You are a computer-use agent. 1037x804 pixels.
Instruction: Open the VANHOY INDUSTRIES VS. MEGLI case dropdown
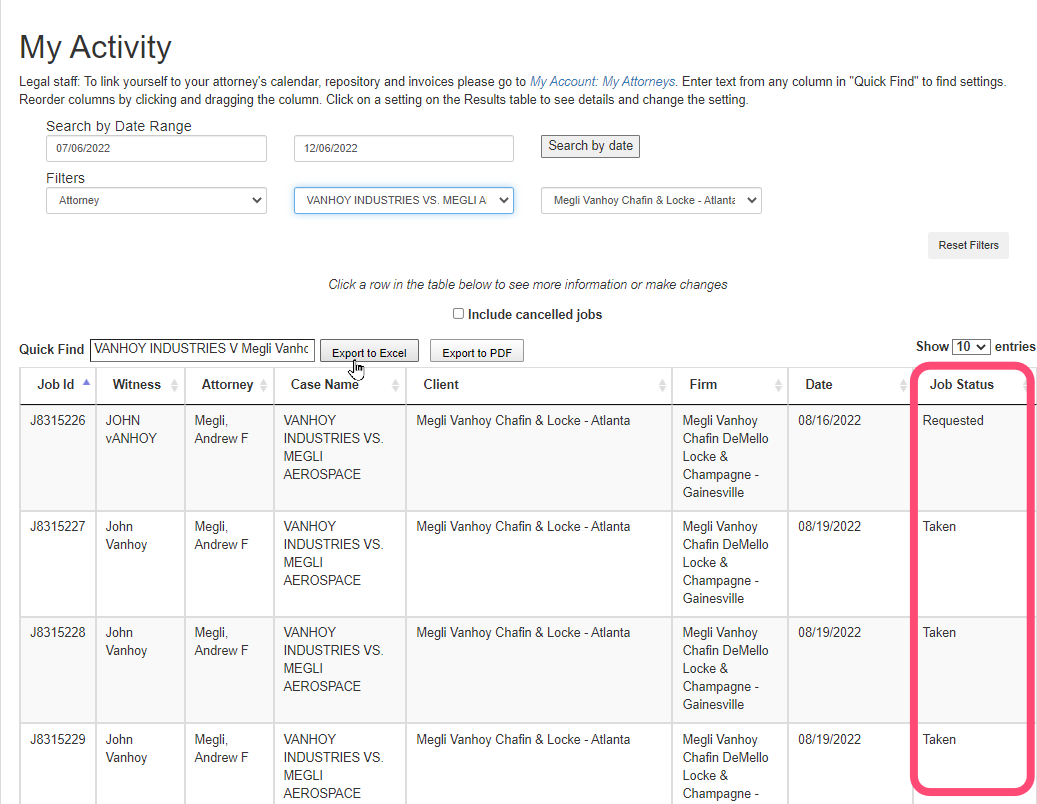(403, 200)
